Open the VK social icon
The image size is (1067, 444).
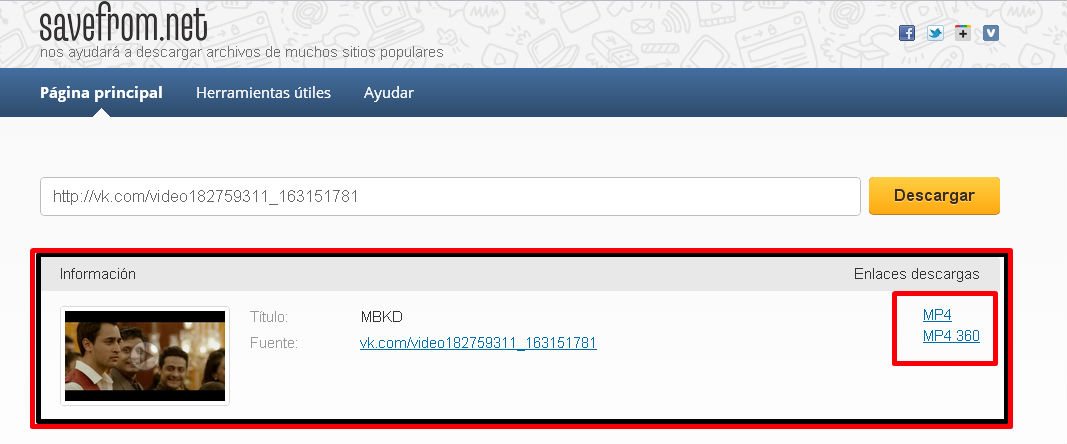tap(991, 33)
